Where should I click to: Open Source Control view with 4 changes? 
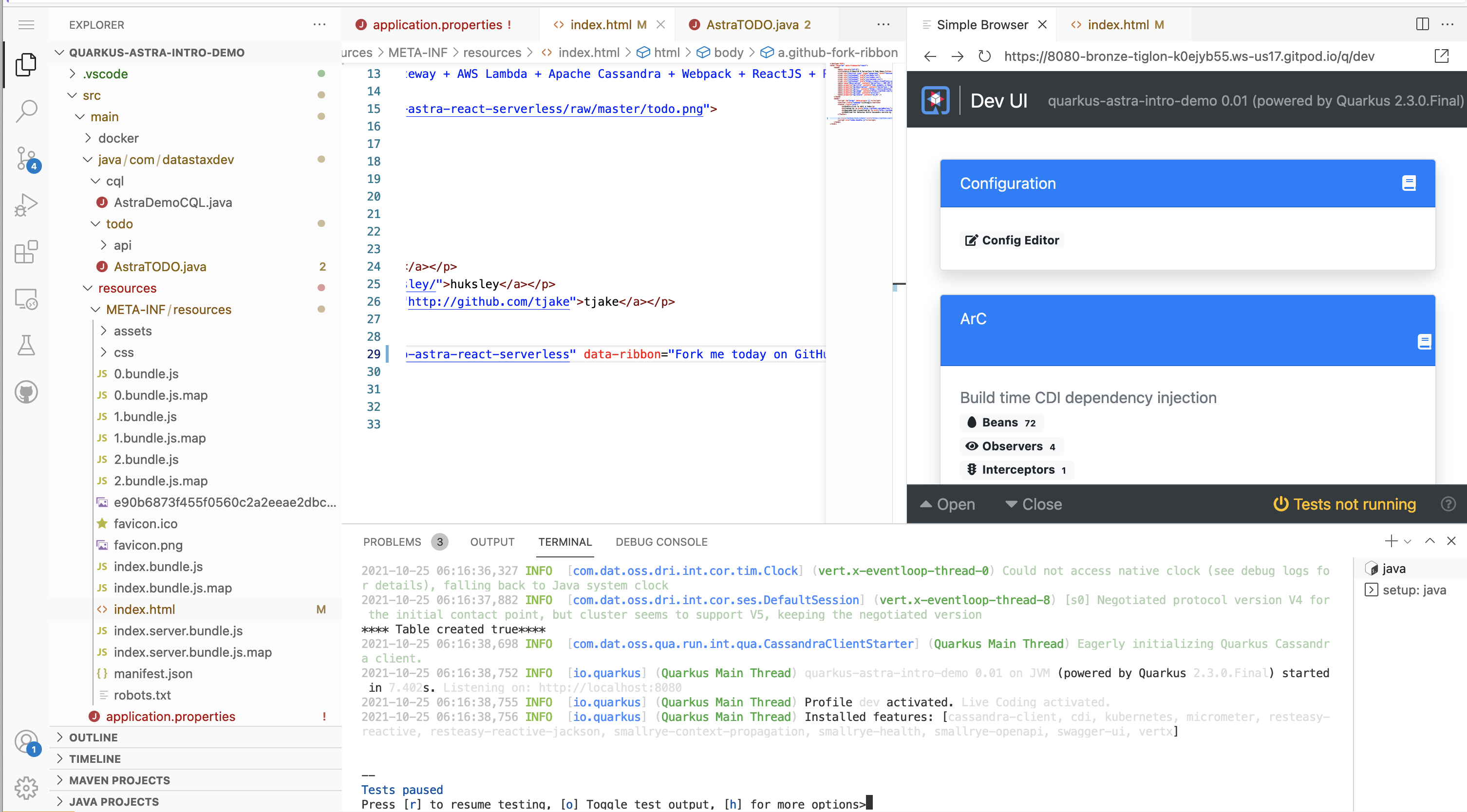26,158
